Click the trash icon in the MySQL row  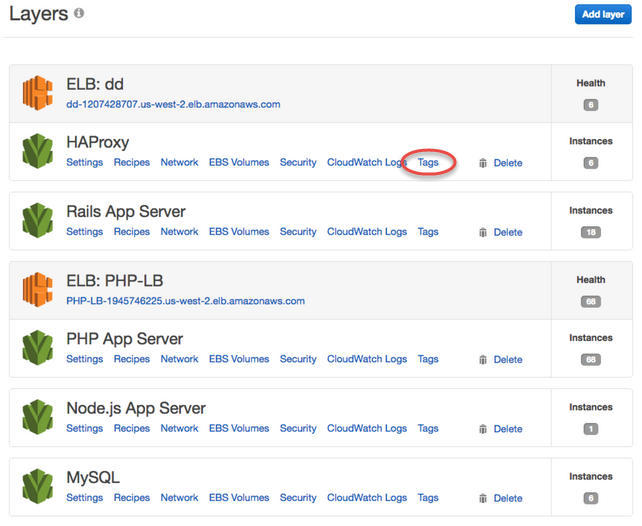[x=483, y=499]
